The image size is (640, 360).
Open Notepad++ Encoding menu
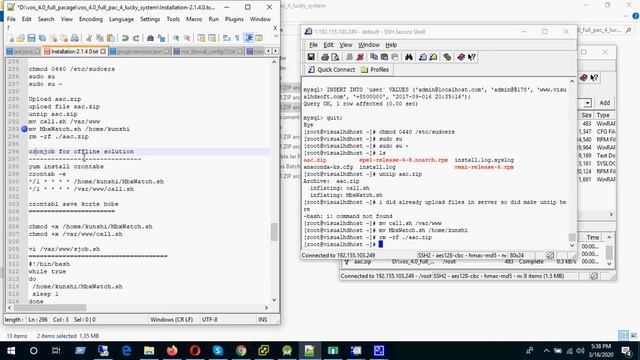click(91, 19)
